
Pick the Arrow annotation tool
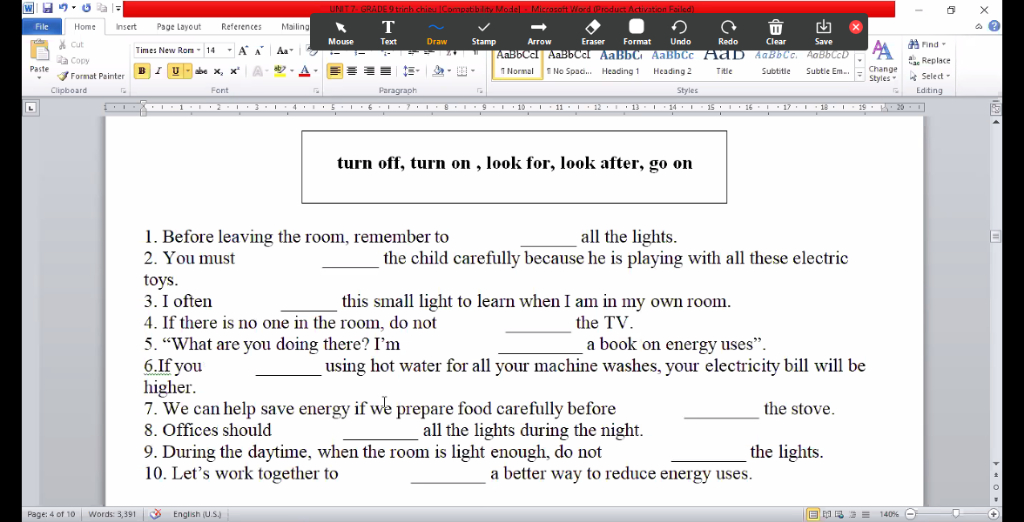(539, 32)
